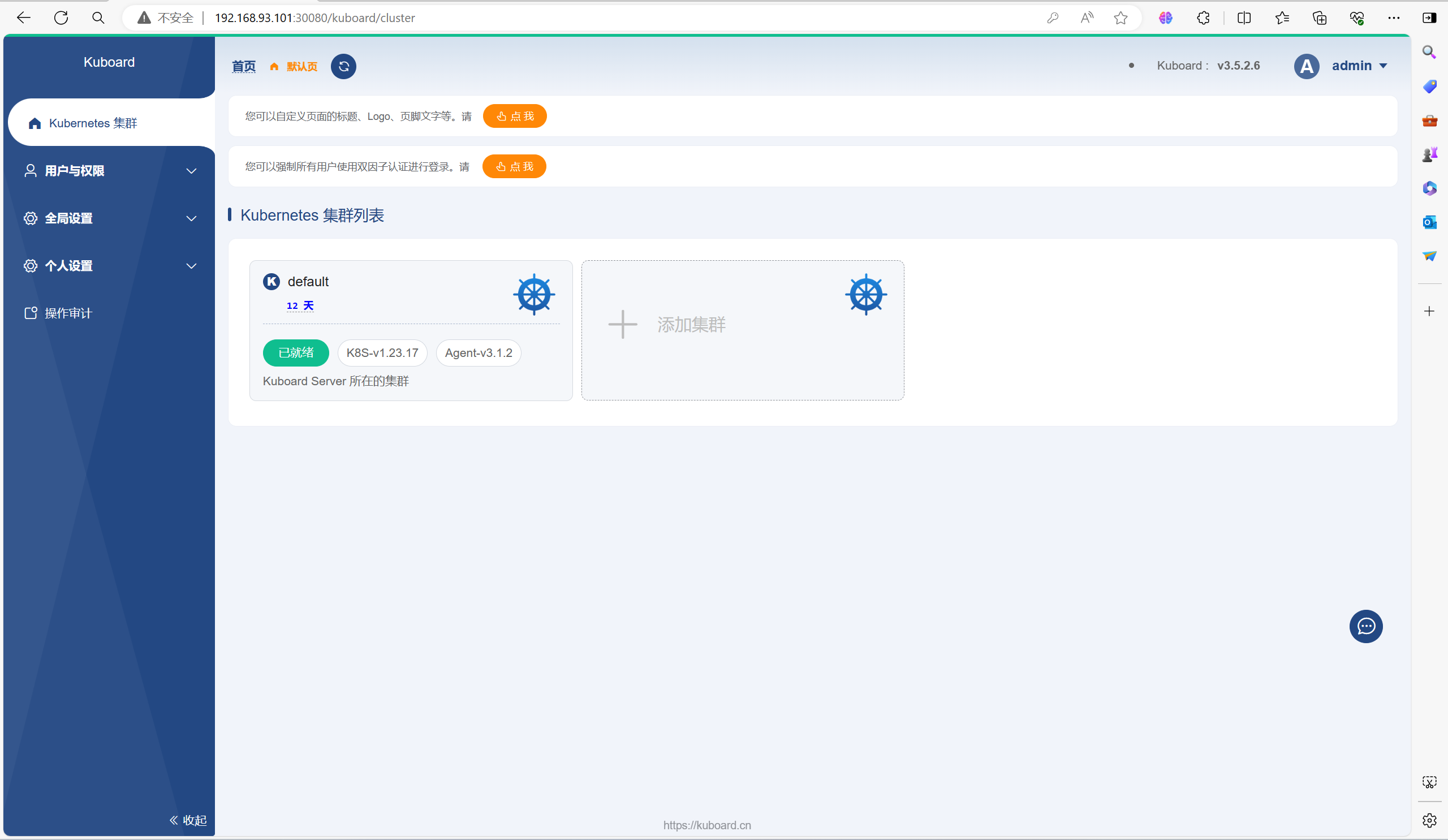The height and width of the screenshot is (840, 1448).
Task: Click the 首页 breadcrumb tab
Action: 244,67
